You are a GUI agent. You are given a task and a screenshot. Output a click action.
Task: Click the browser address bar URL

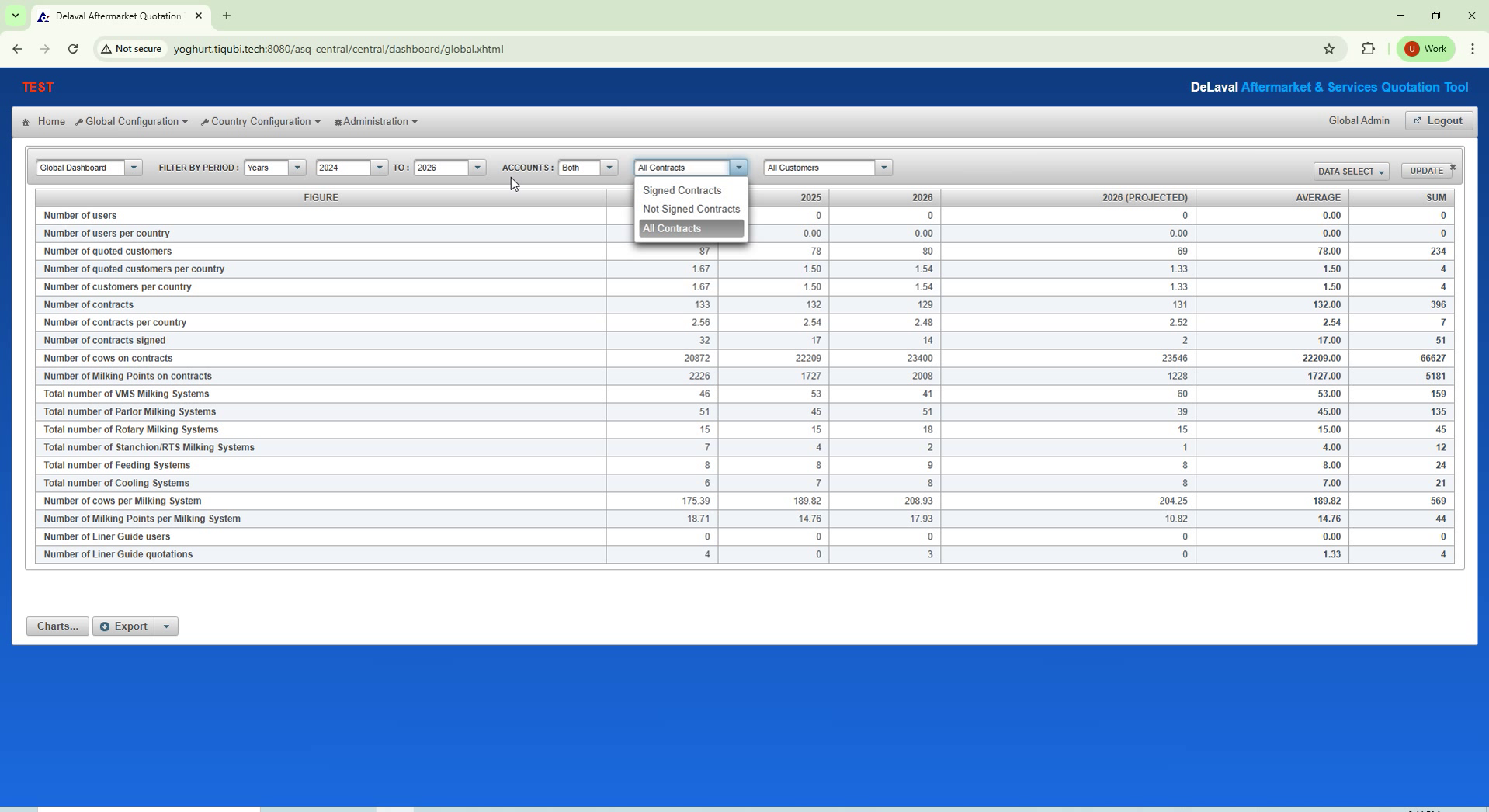(338, 49)
